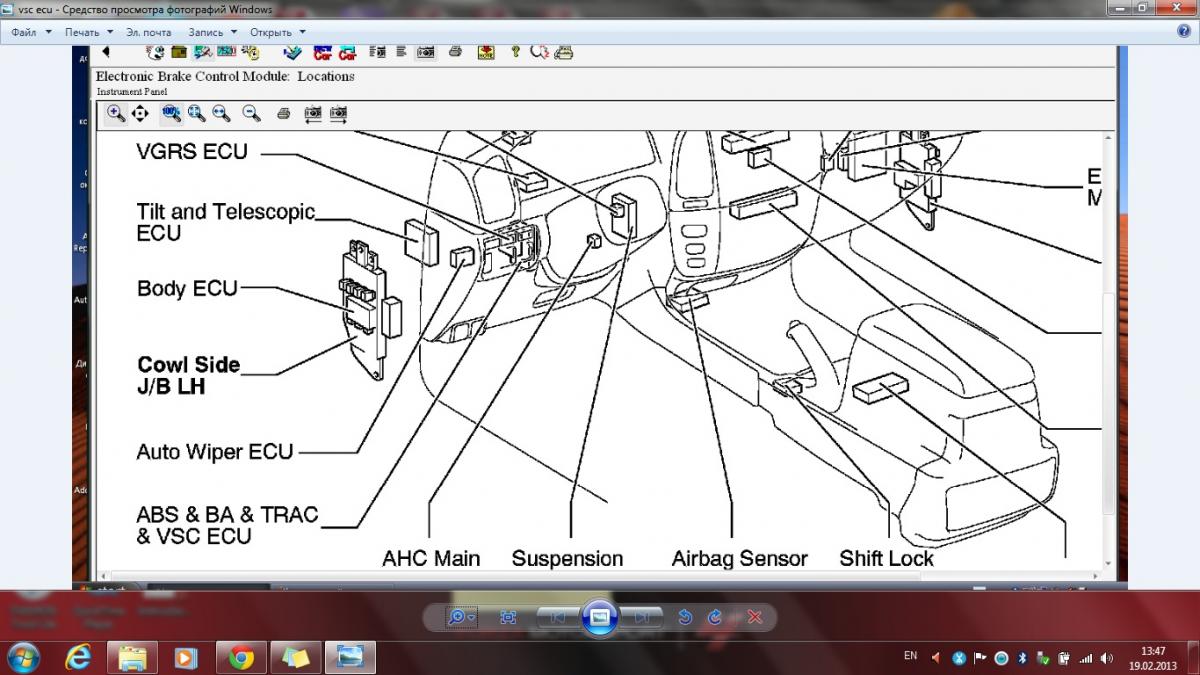
Task: Open the photo viewer zoom magnifier
Action: 461,617
